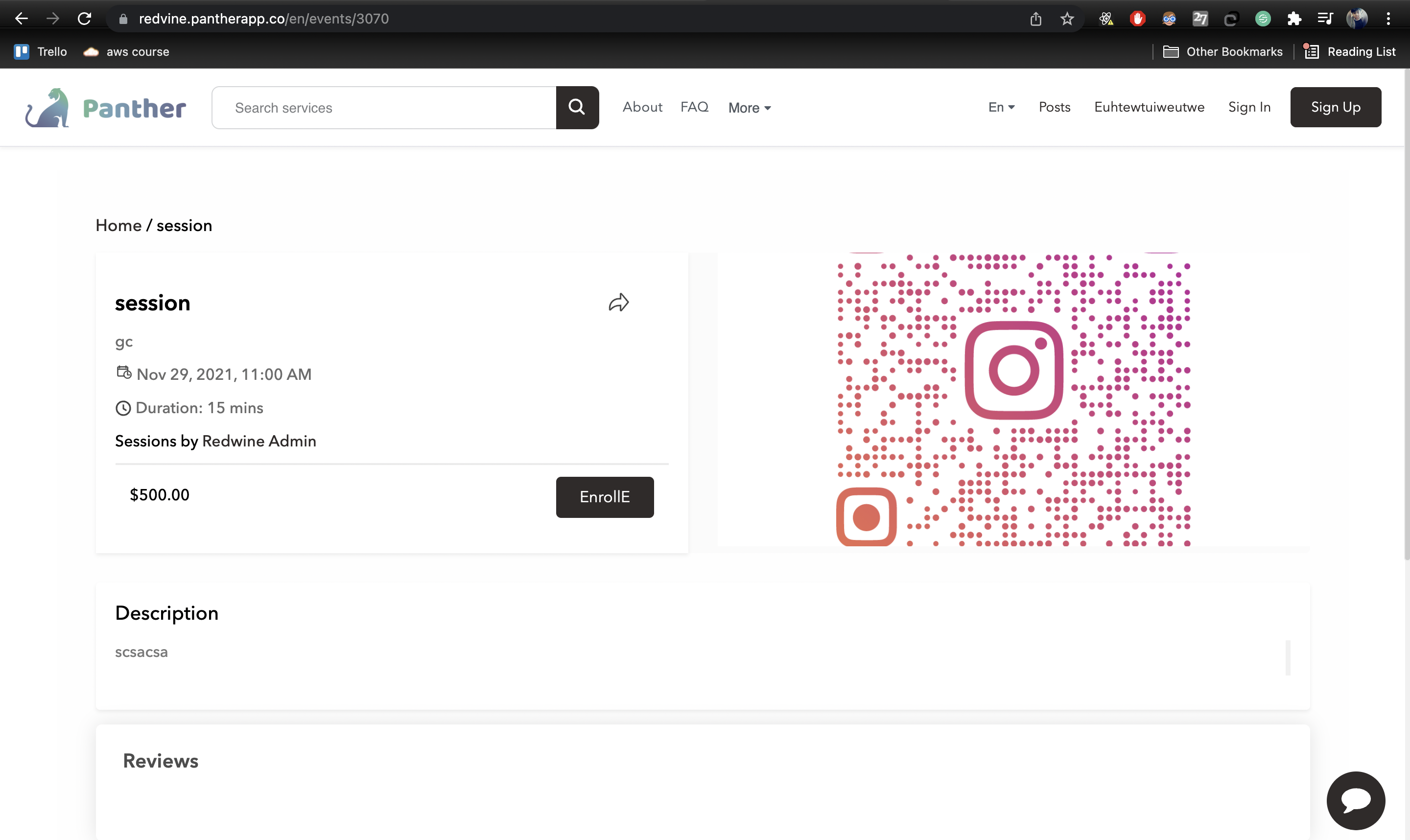This screenshot has width=1410, height=840.
Task: Bookmark this page with the star icon
Action: click(x=1067, y=19)
